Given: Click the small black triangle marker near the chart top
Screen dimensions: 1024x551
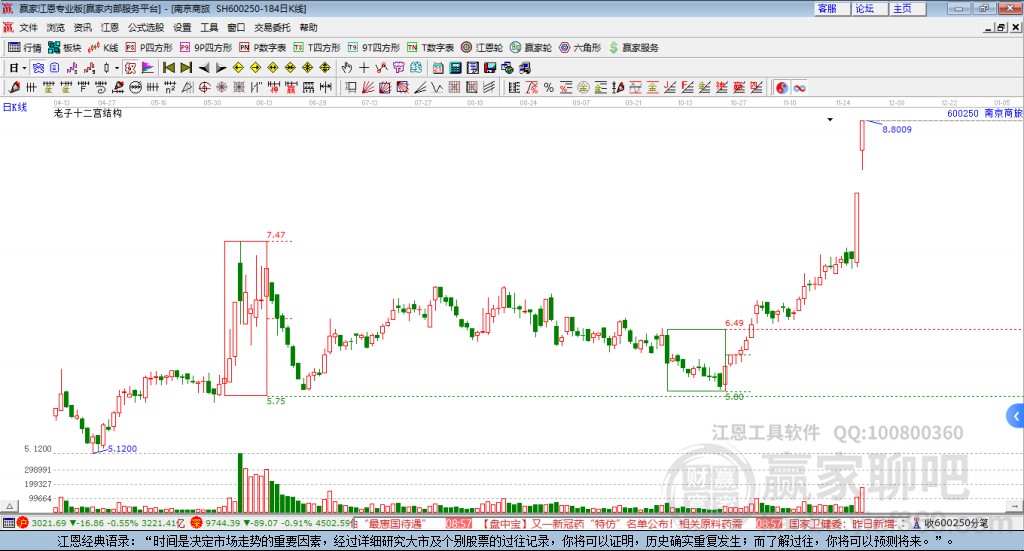Looking at the screenshot, I should [x=830, y=119].
